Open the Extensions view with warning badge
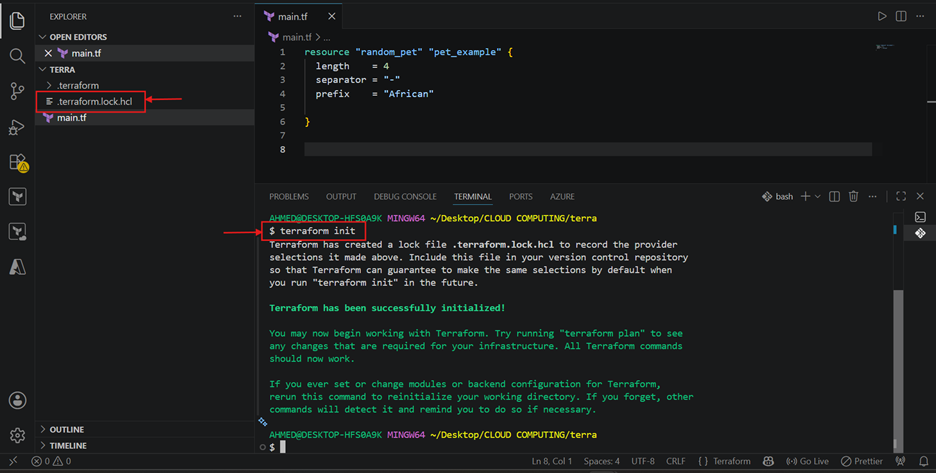The height and width of the screenshot is (473, 936). (x=19, y=162)
